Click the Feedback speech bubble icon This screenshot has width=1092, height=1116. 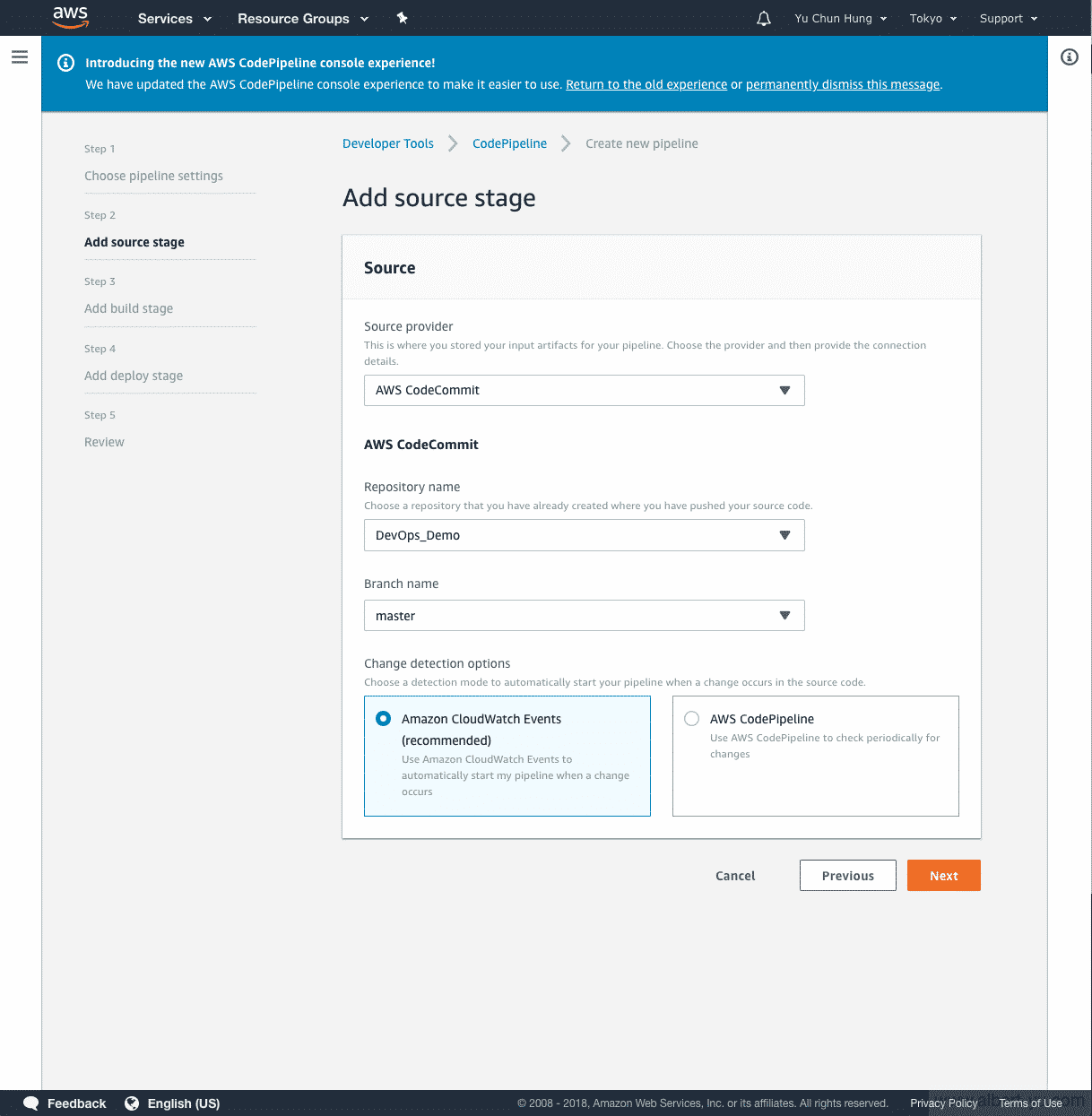[31, 1103]
